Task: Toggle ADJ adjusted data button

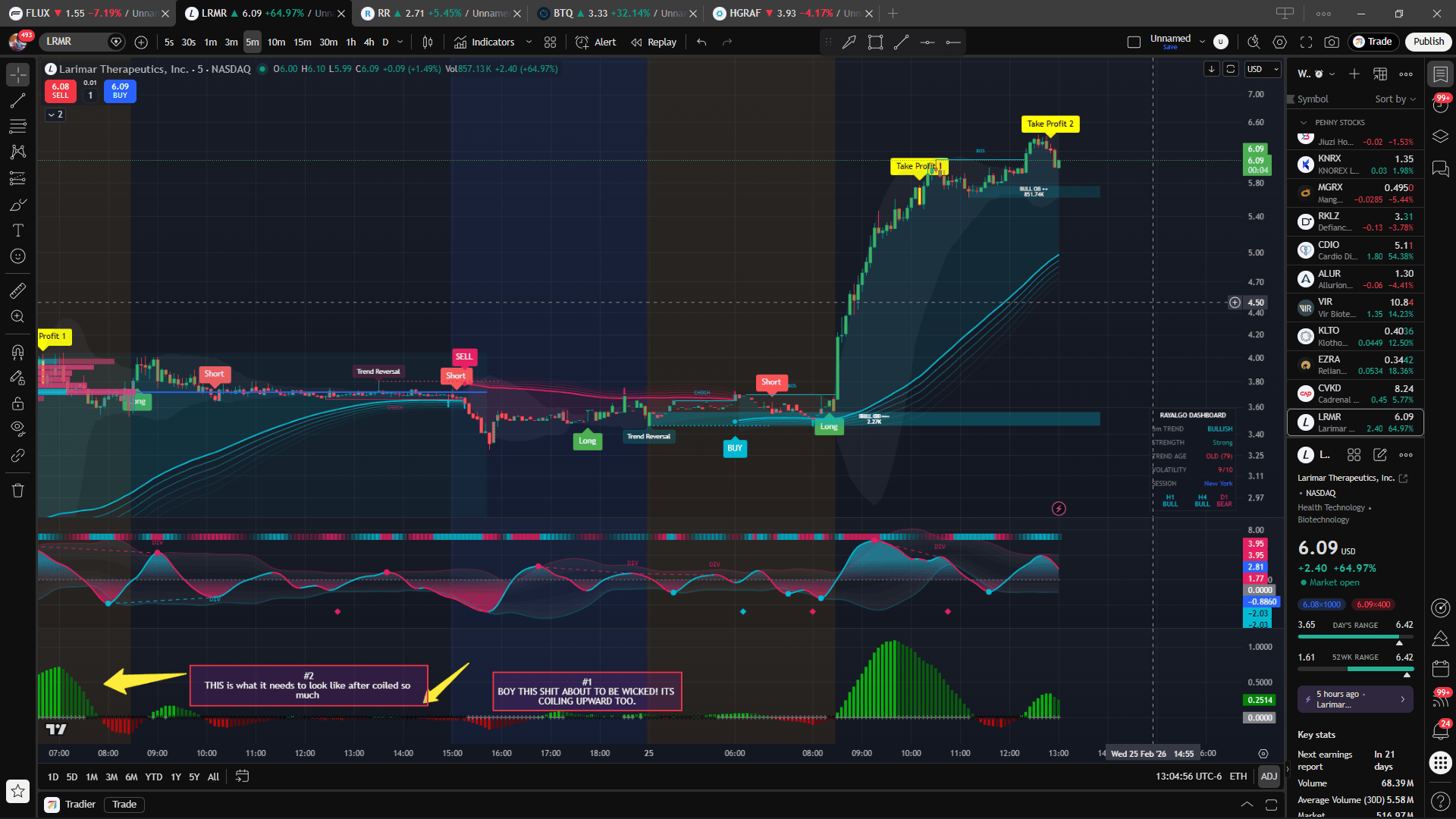Action: point(1269,776)
